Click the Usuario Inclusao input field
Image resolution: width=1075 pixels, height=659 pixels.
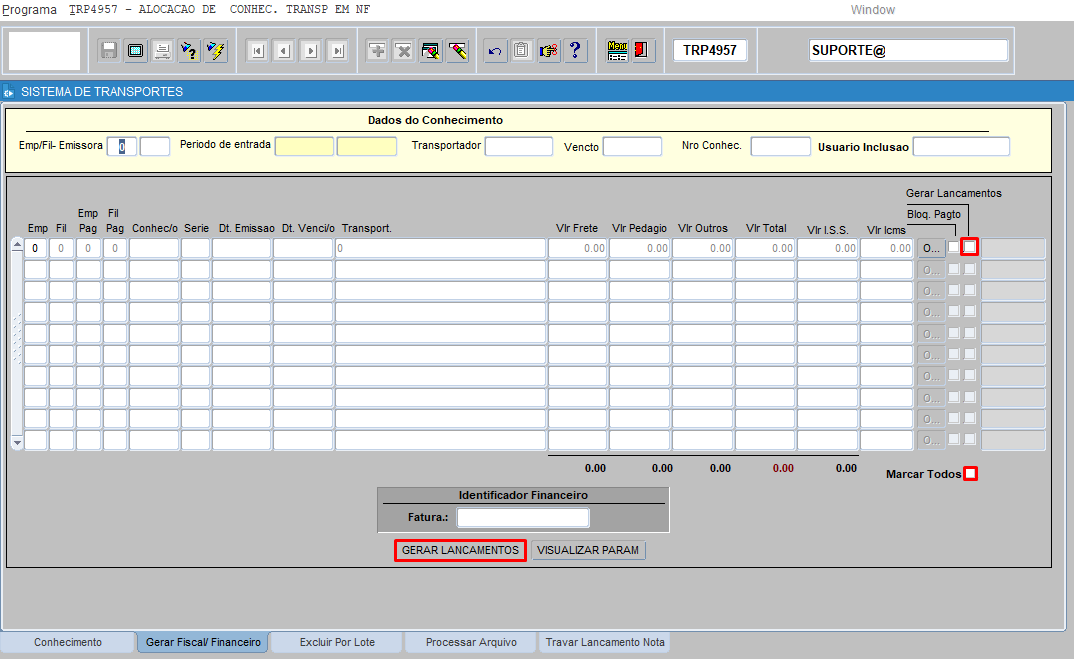(961, 147)
